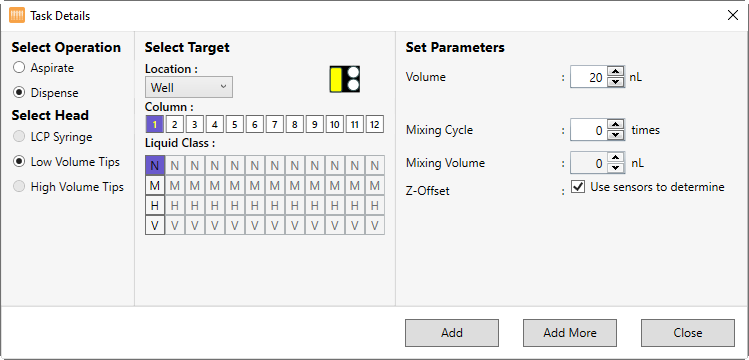
Task: Click the orange Task Details title icon
Action: tap(17, 16)
